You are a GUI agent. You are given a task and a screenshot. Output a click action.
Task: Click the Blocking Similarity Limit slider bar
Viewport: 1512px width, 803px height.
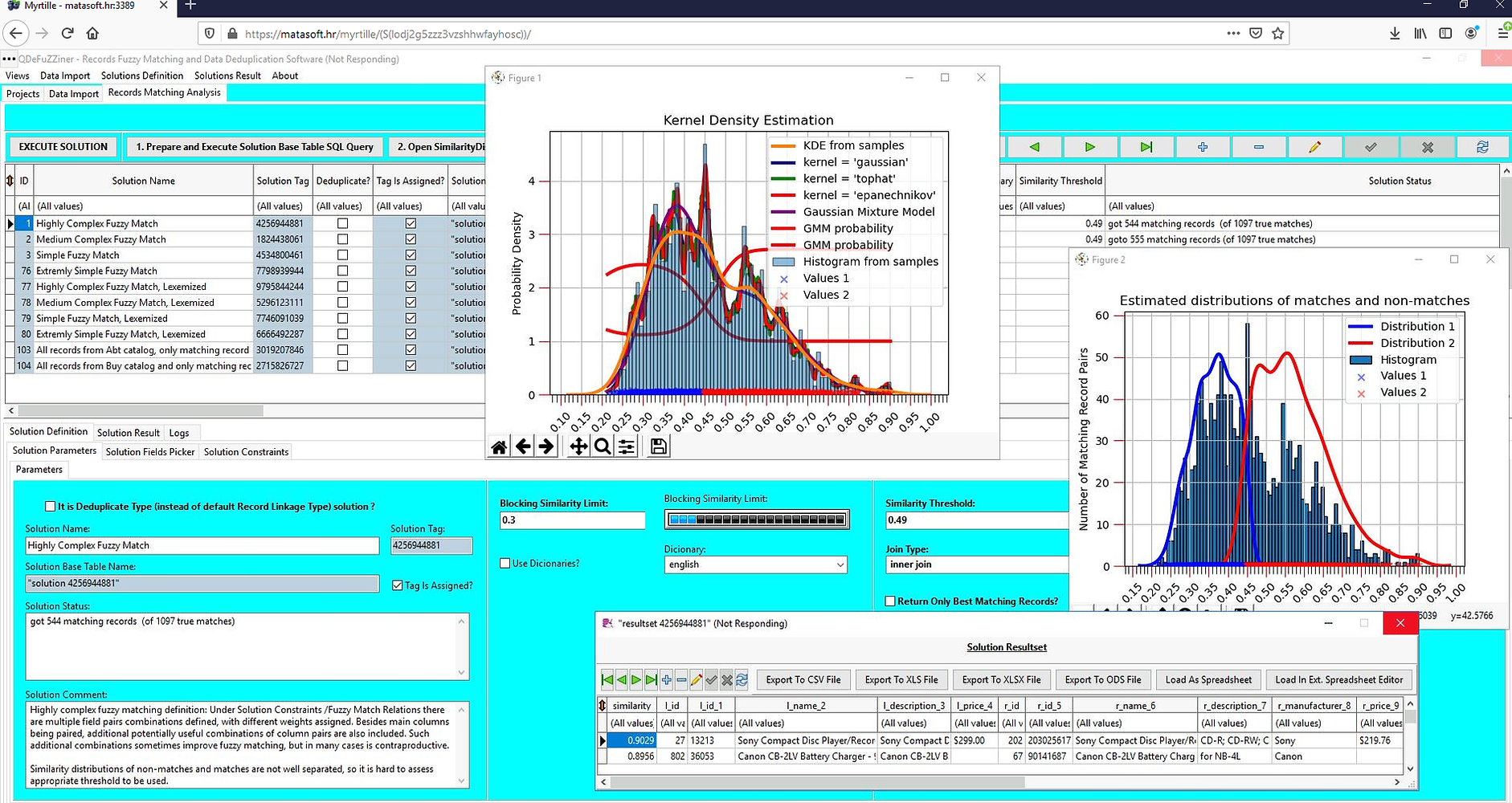pyautogui.click(x=756, y=520)
